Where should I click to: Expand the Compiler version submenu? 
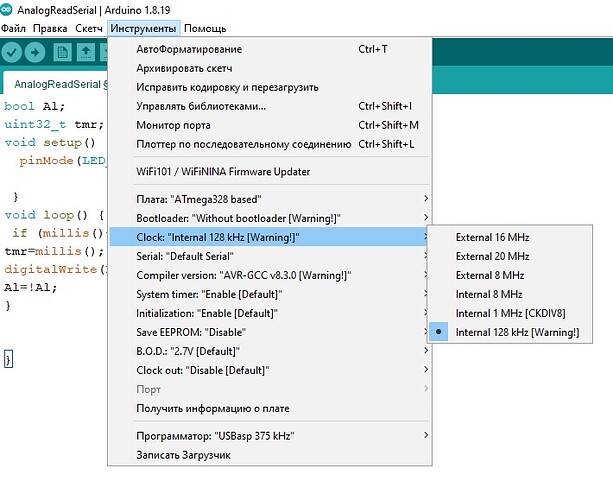click(x=270, y=275)
